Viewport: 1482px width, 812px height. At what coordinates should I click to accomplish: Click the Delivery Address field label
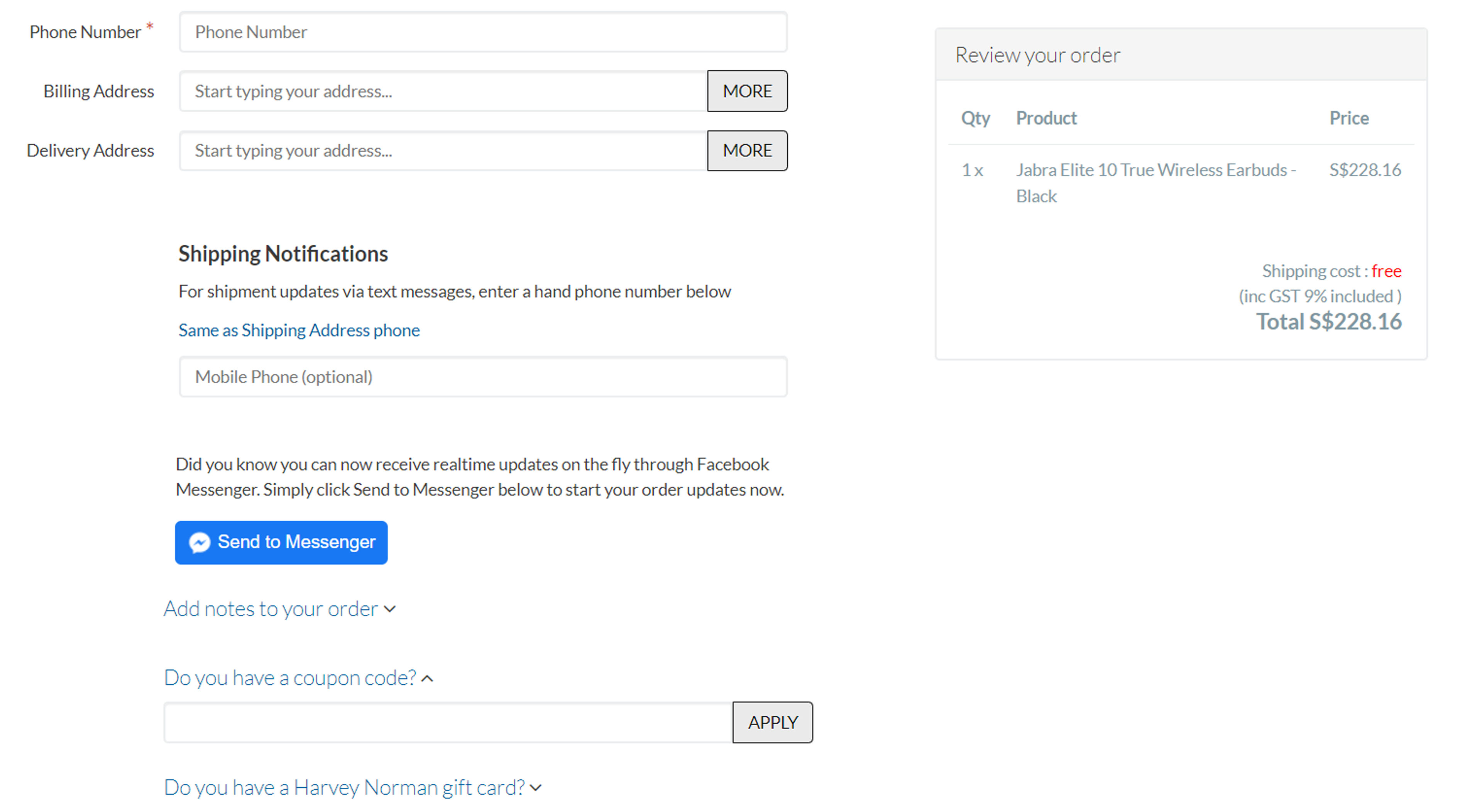pos(90,150)
